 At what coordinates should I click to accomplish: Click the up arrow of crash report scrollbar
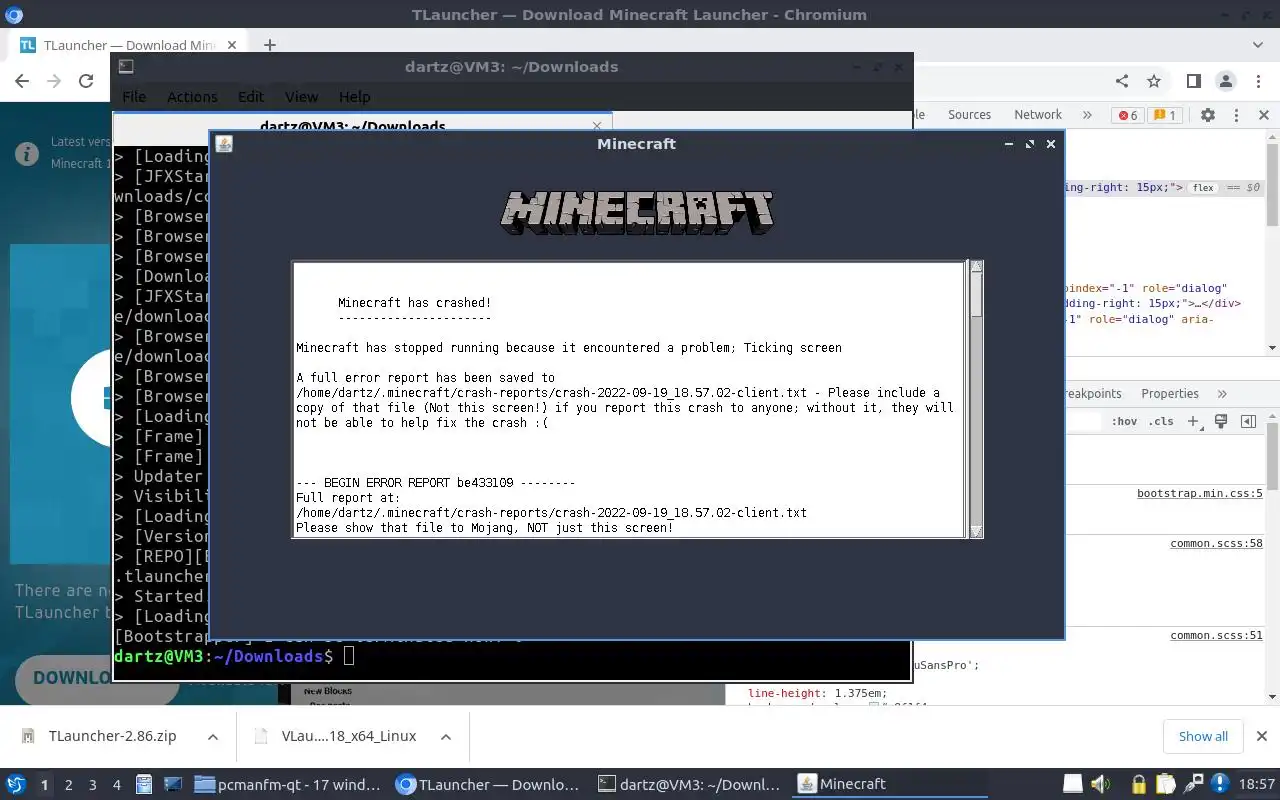976,267
